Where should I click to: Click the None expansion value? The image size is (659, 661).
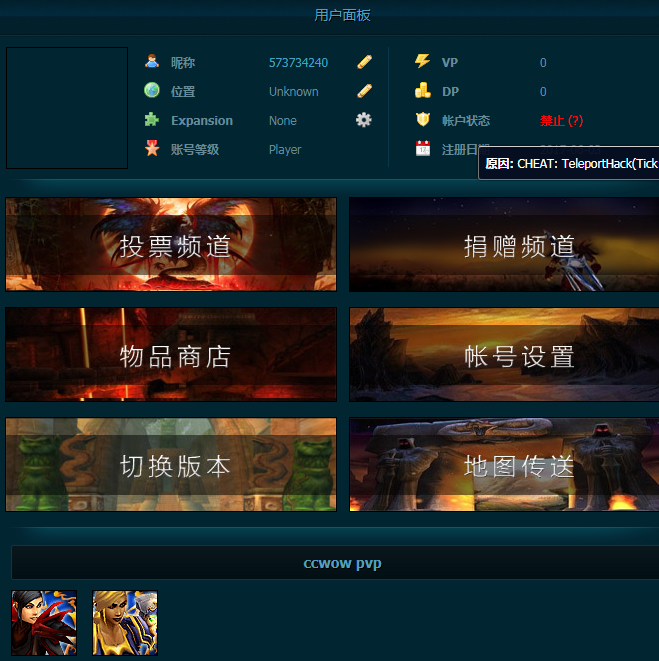coord(282,121)
